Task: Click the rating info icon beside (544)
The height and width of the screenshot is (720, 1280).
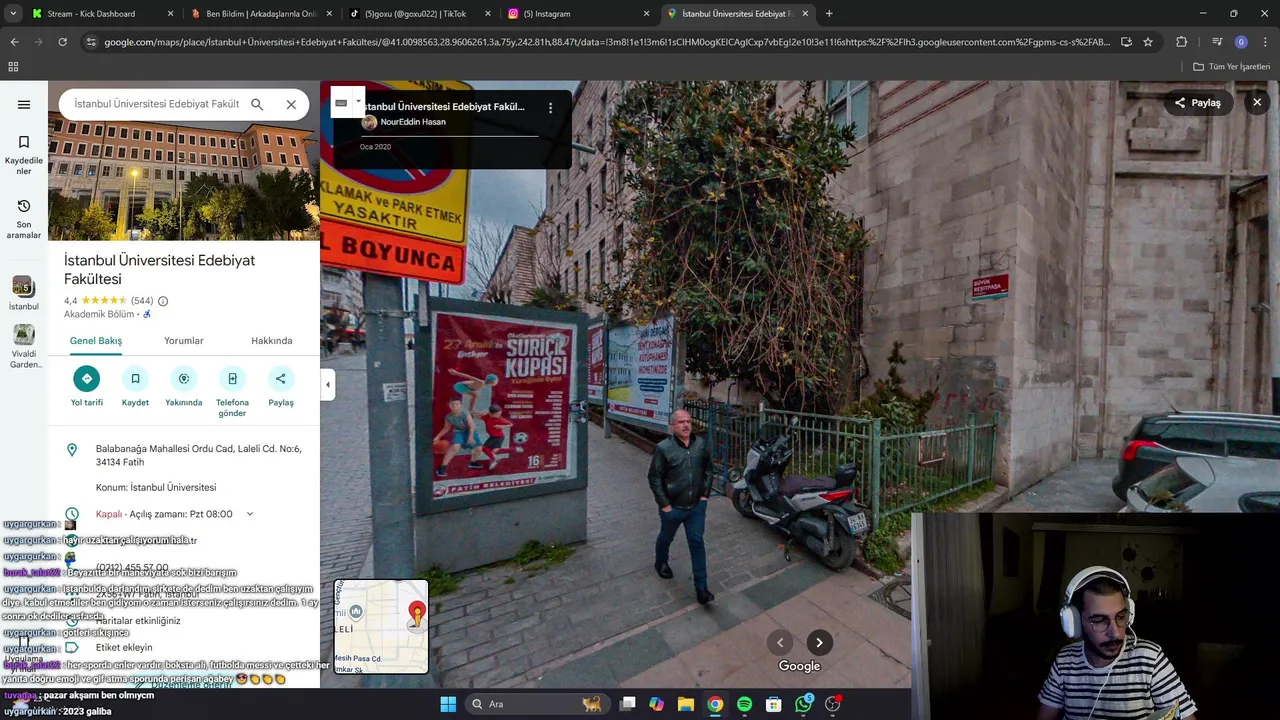Action: pos(163,301)
